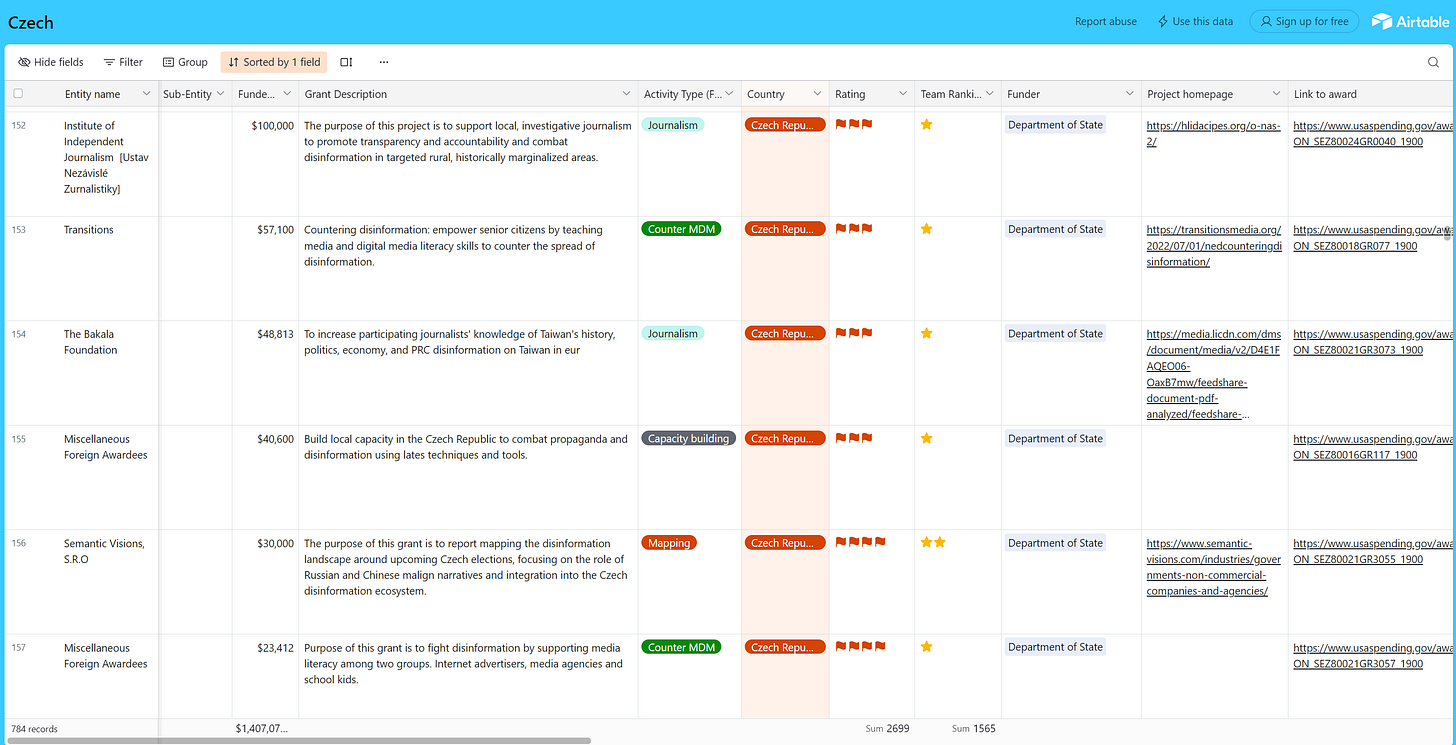Select the $100,000 funding cell
The image size is (1456, 745).
(x=265, y=164)
